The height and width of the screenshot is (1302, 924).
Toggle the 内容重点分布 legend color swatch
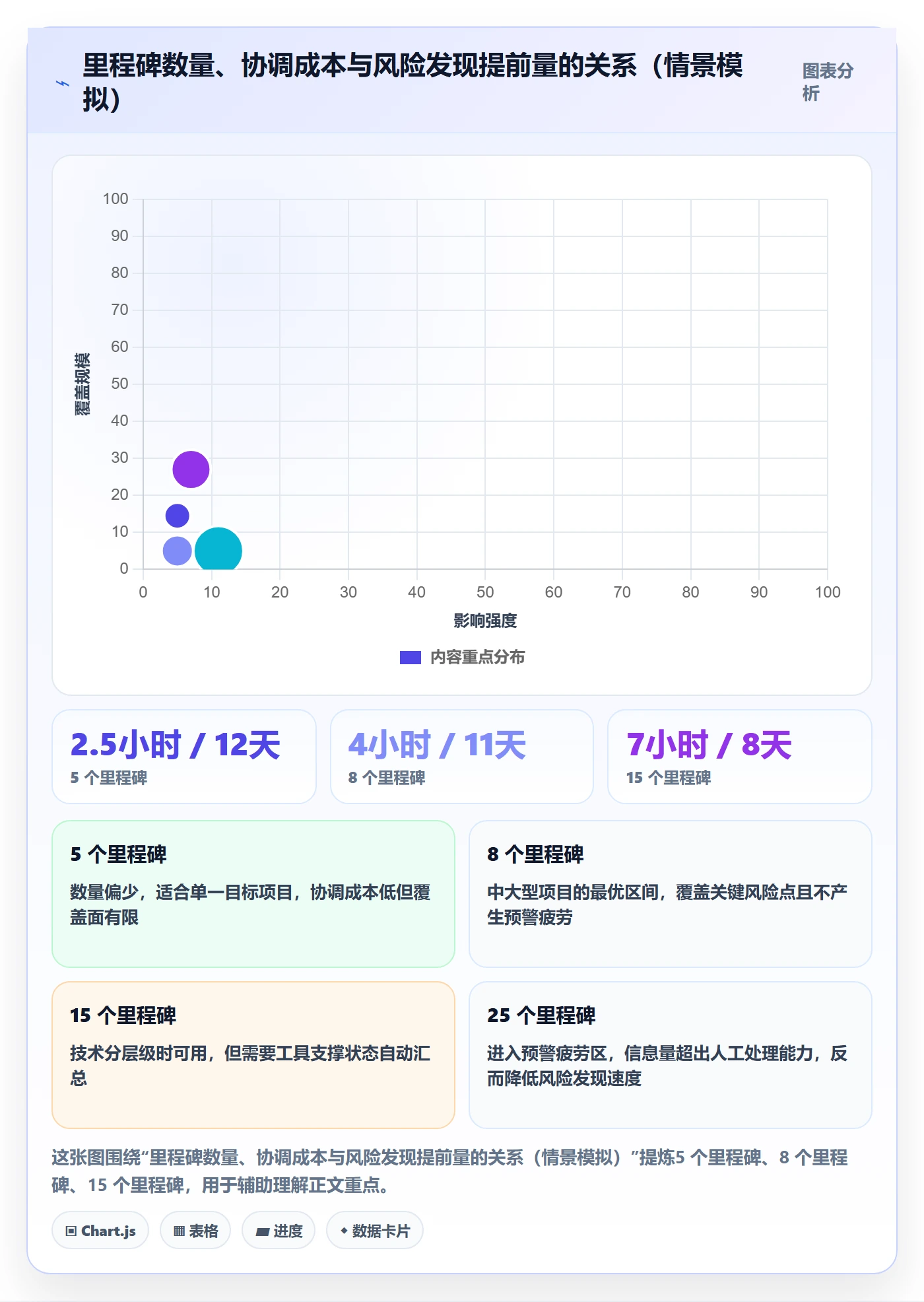point(410,658)
